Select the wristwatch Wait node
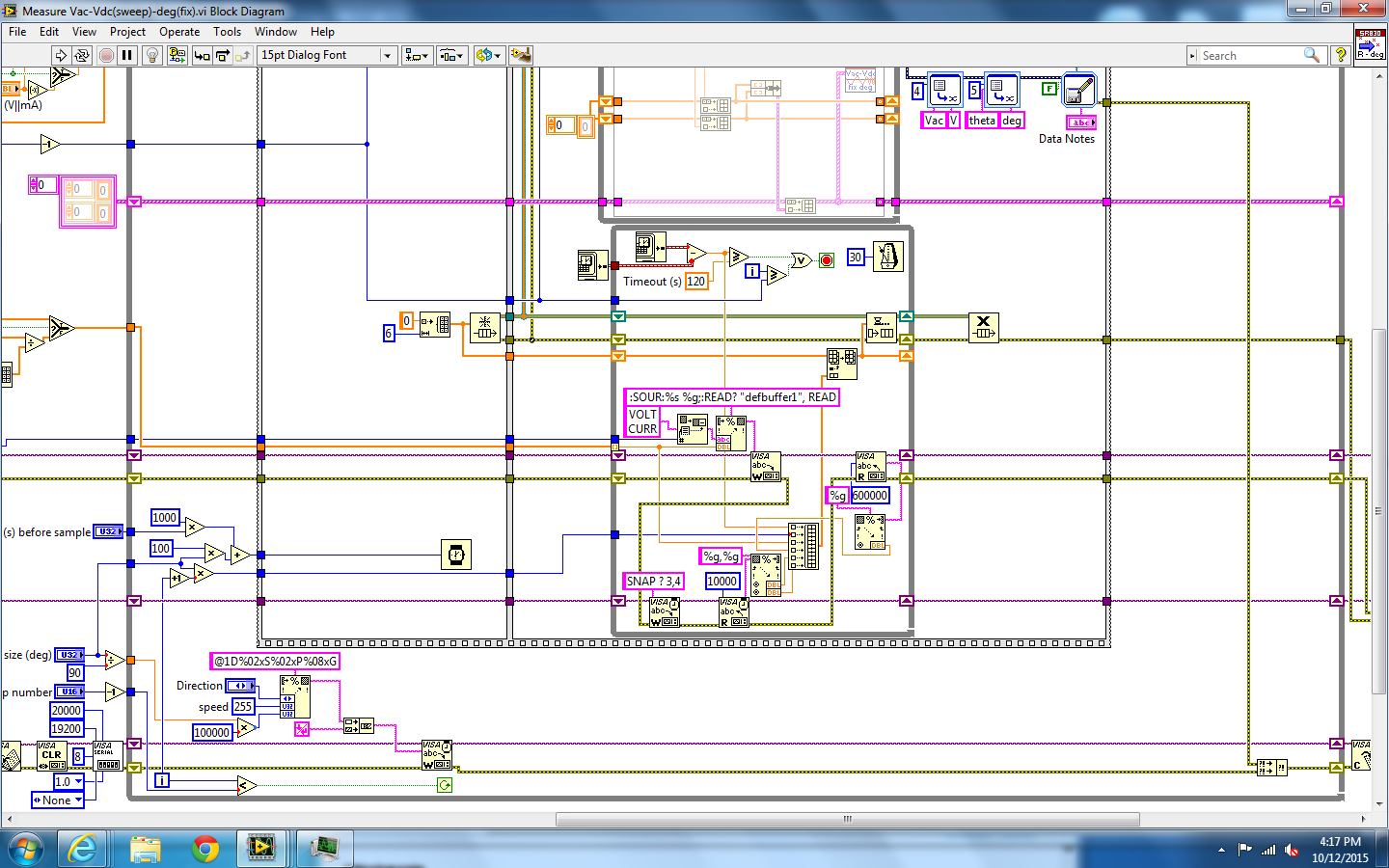1389x868 pixels. (x=456, y=555)
